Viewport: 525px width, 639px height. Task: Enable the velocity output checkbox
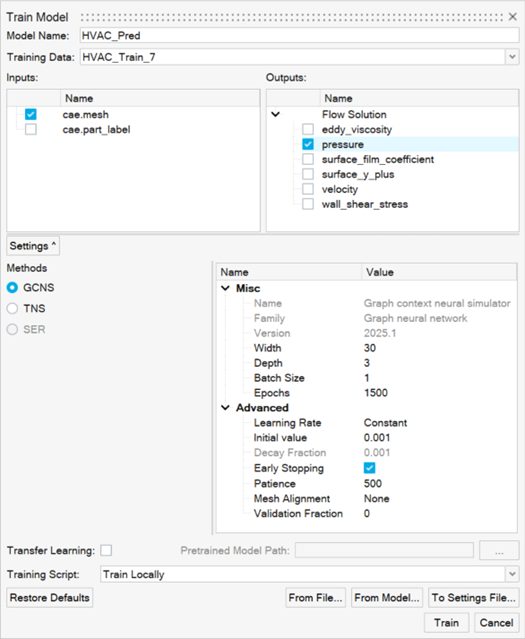[308, 189]
